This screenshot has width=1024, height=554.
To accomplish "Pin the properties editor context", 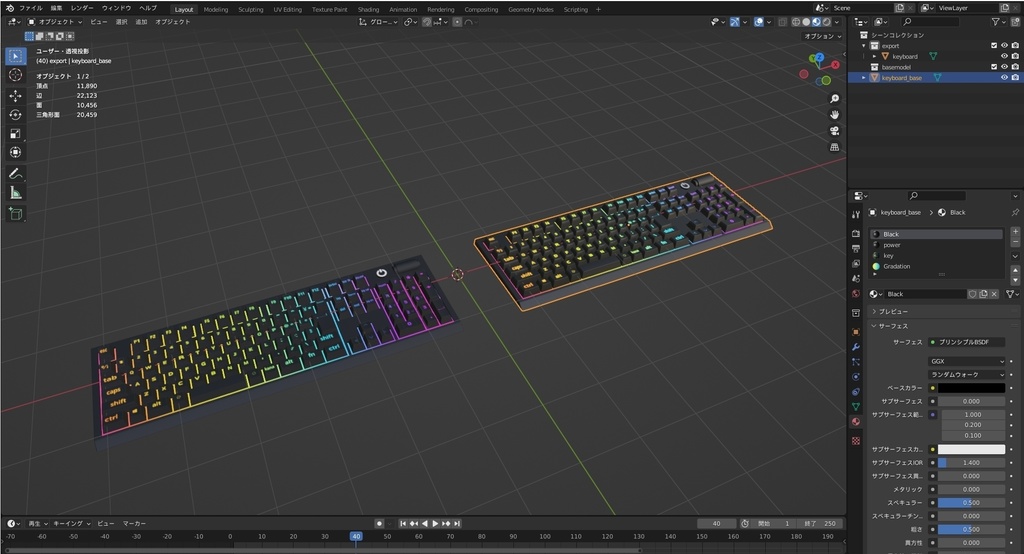I will tap(1015, 212).
